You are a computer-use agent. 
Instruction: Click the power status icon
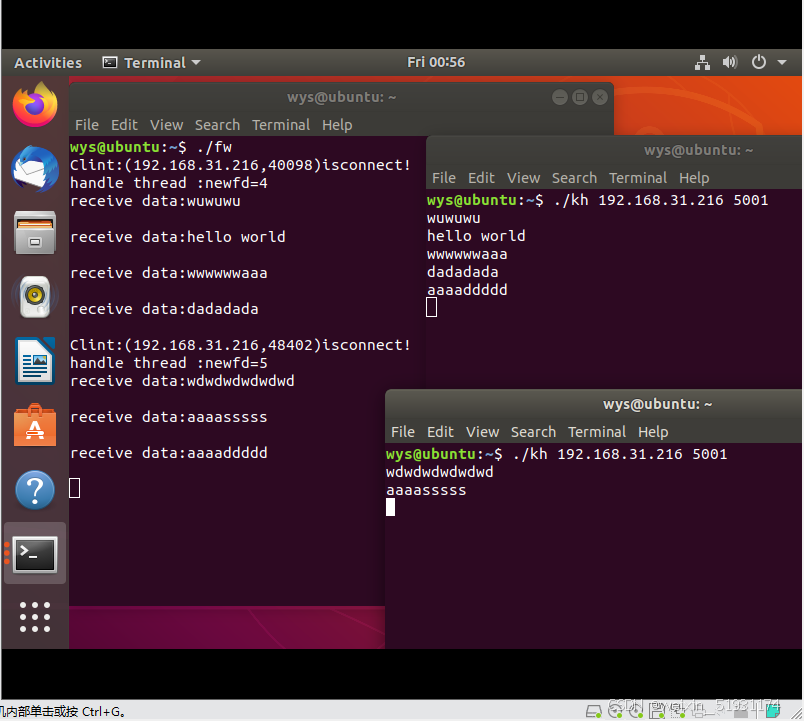(x=757, y=62)
